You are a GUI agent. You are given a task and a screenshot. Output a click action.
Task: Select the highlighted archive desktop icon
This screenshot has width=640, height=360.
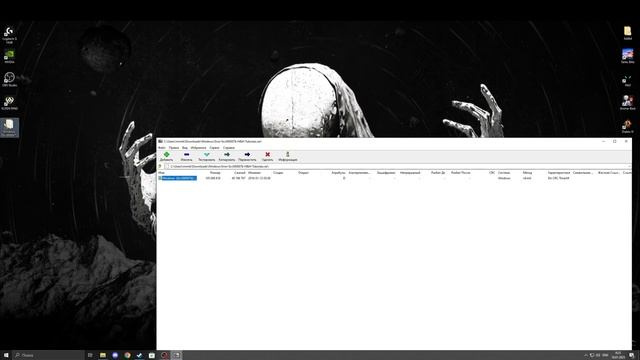pos(9,127)
